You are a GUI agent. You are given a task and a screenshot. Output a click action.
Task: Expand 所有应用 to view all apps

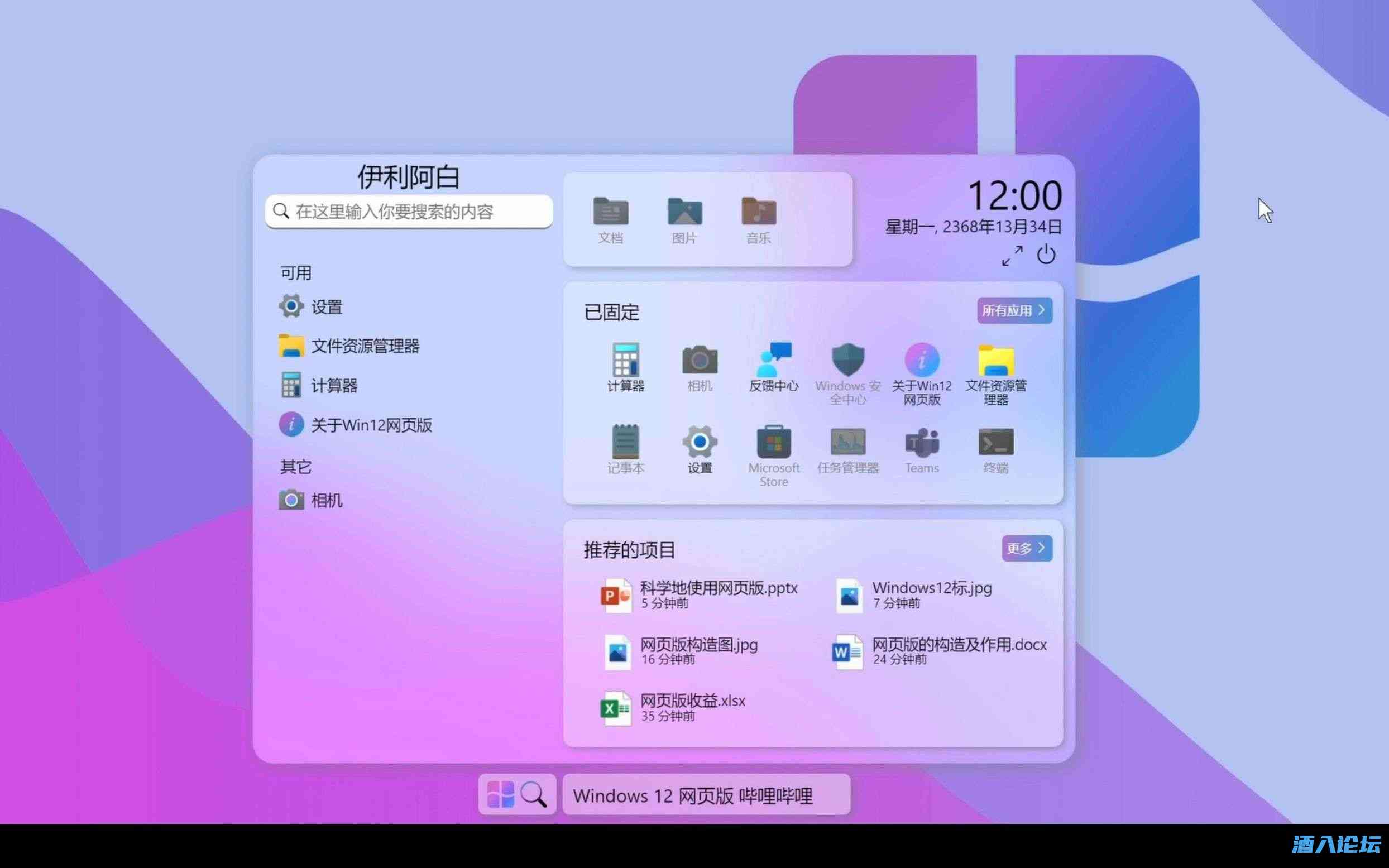1014,310
